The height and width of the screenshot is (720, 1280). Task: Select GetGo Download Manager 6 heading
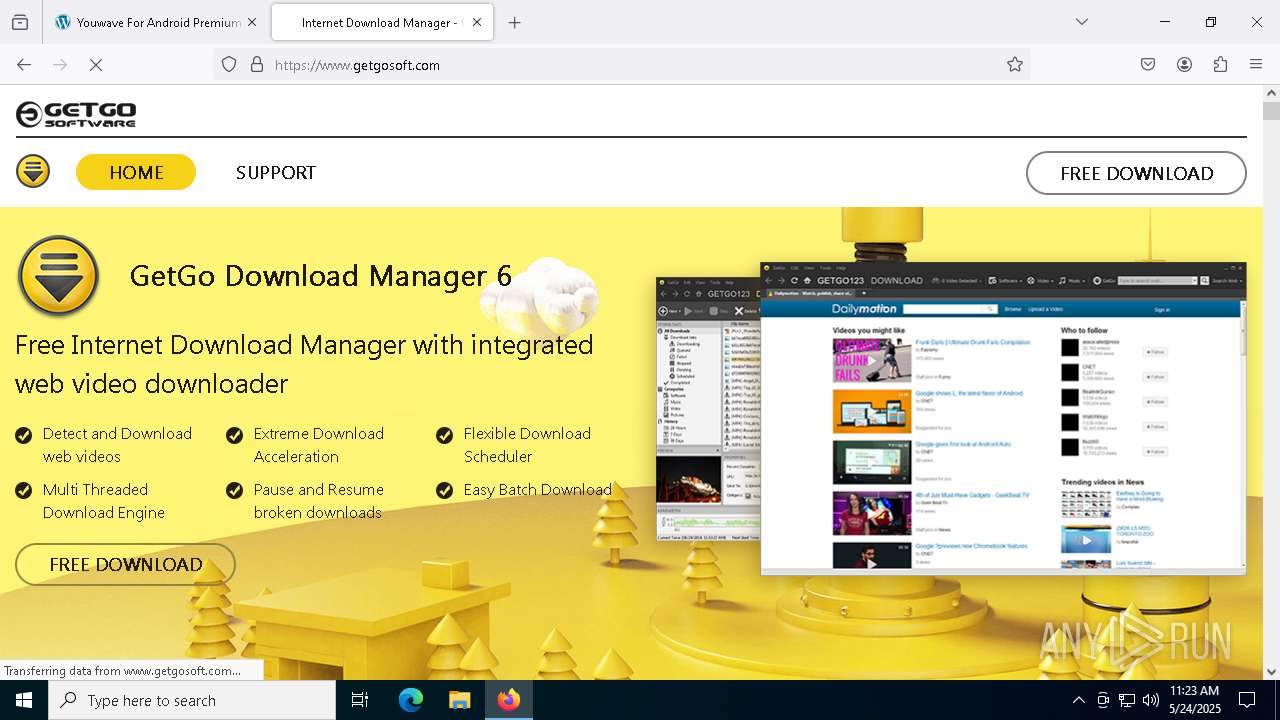pos(321,275)
